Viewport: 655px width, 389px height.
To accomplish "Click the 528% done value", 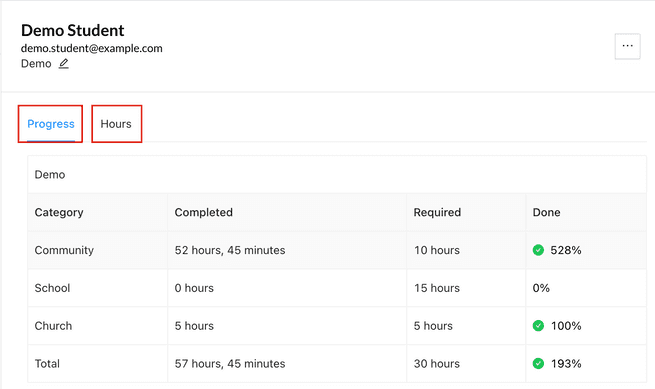I will 566,250.
